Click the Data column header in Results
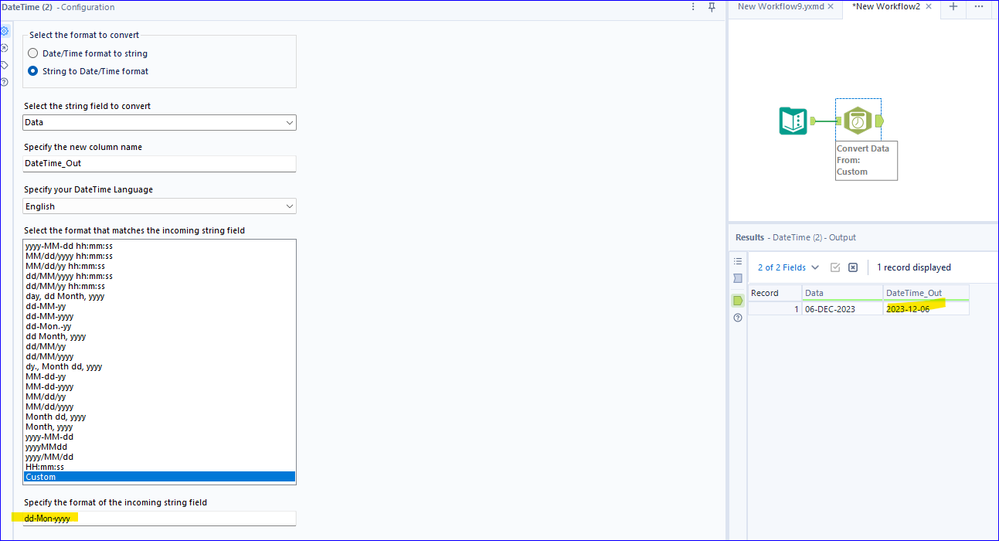The height and width of the screenshot is (541, 999). tap(842, 293)
